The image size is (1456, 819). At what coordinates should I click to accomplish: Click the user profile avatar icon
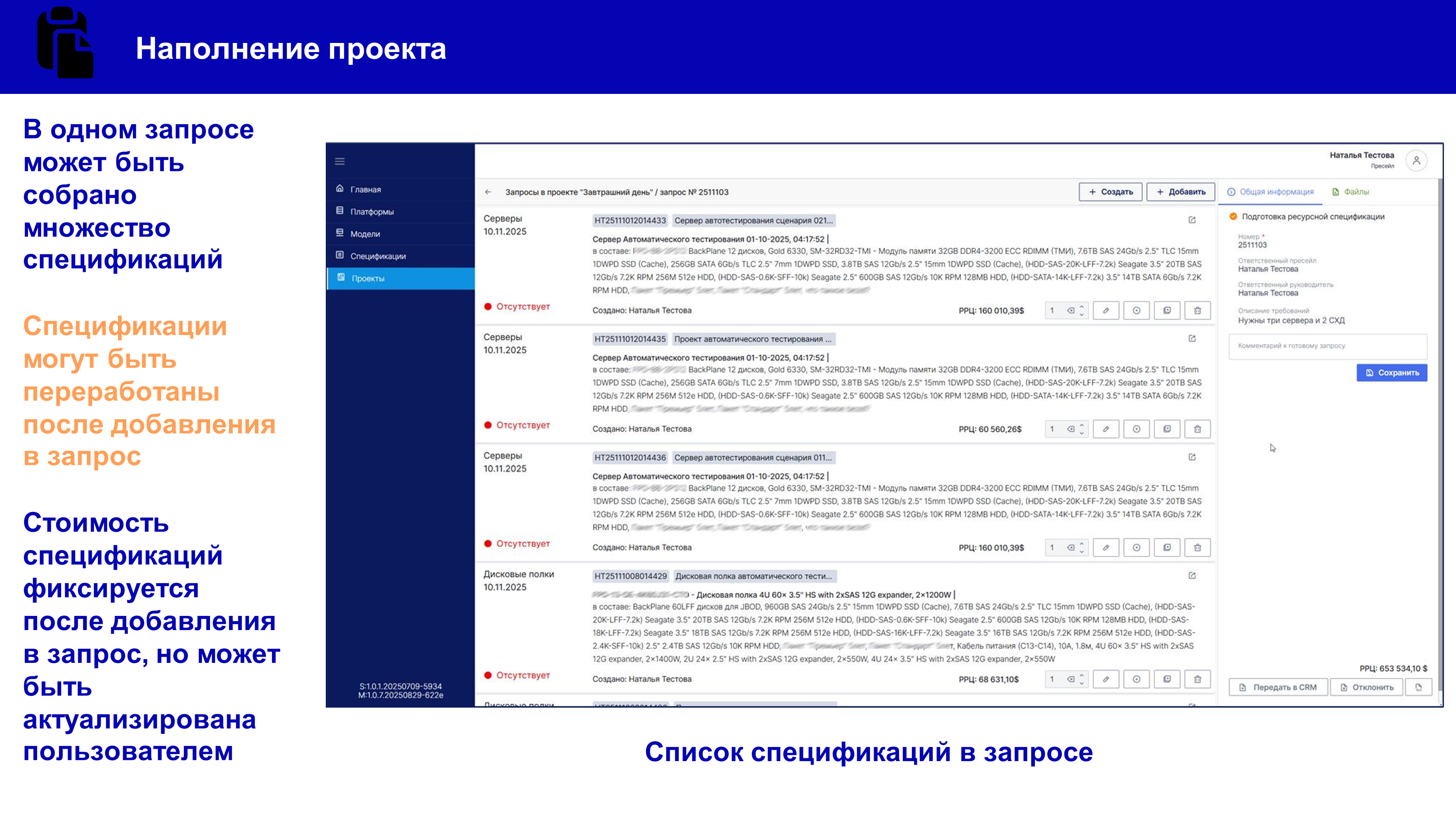[1416, 161]
